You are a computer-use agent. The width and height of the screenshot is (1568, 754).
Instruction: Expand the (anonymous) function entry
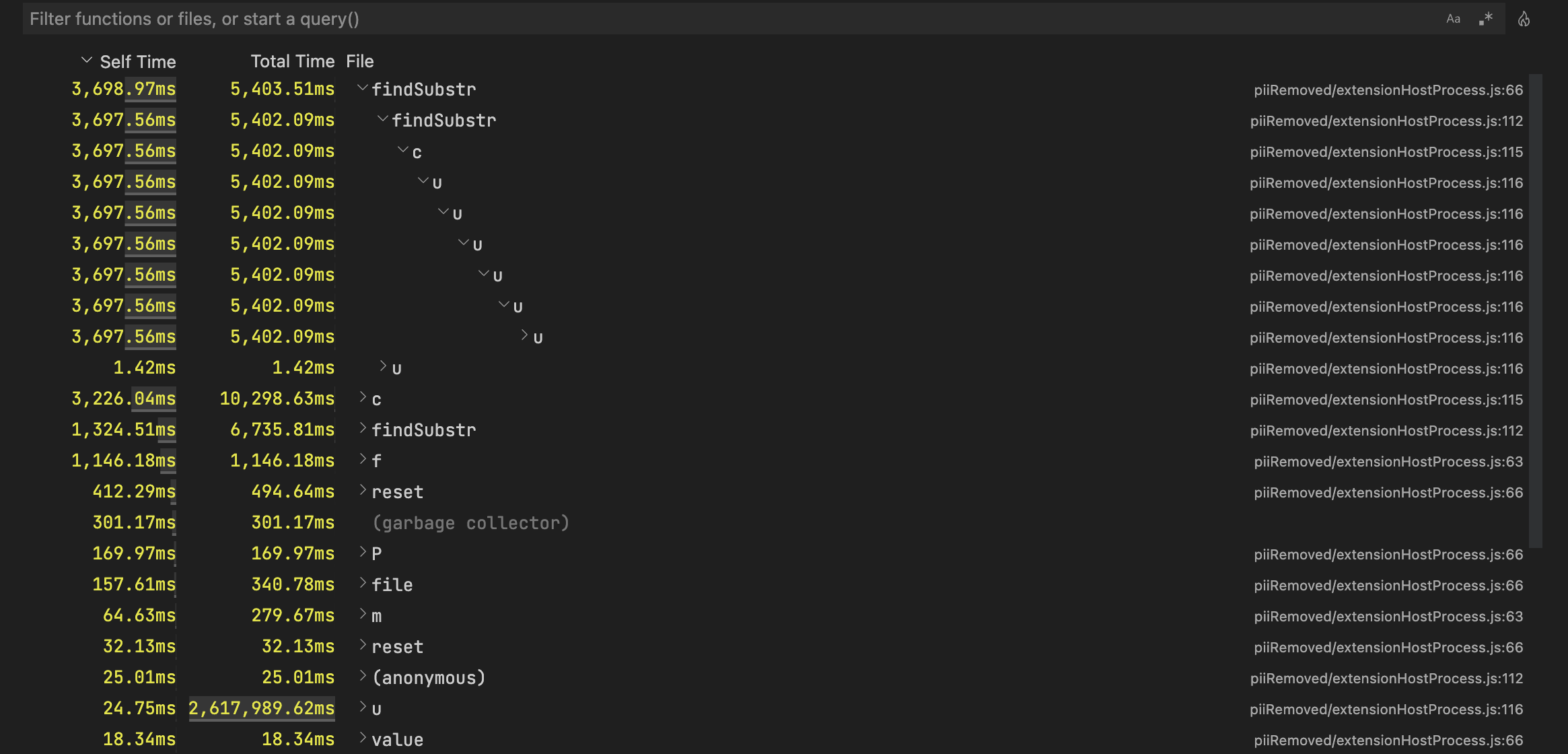(x=363, y=677)
